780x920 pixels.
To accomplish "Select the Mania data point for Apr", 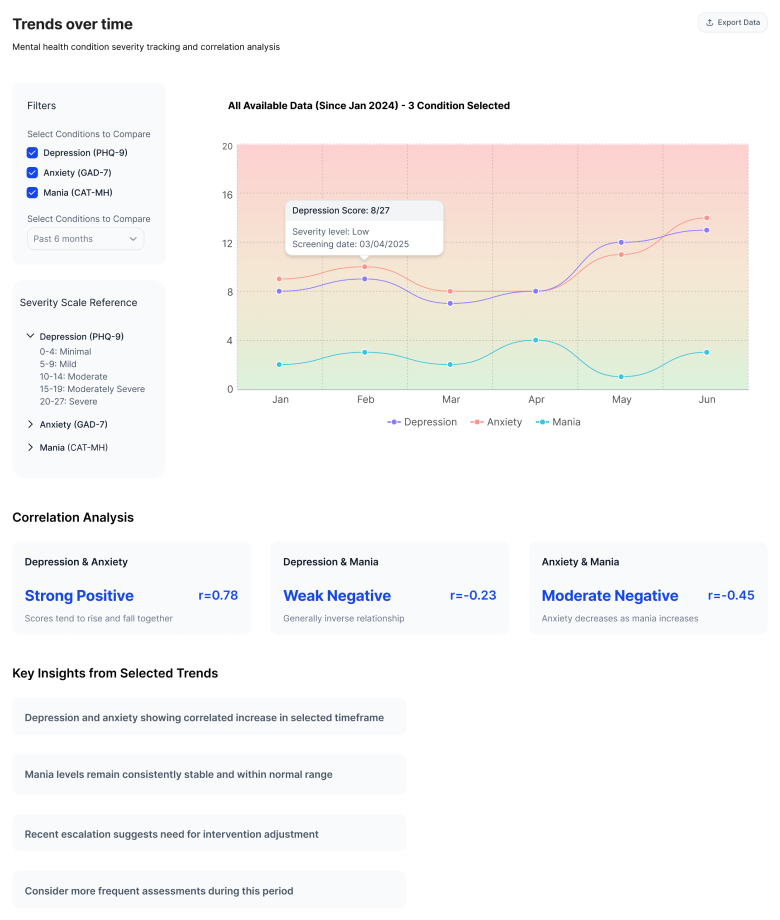I will coord(536,340).
